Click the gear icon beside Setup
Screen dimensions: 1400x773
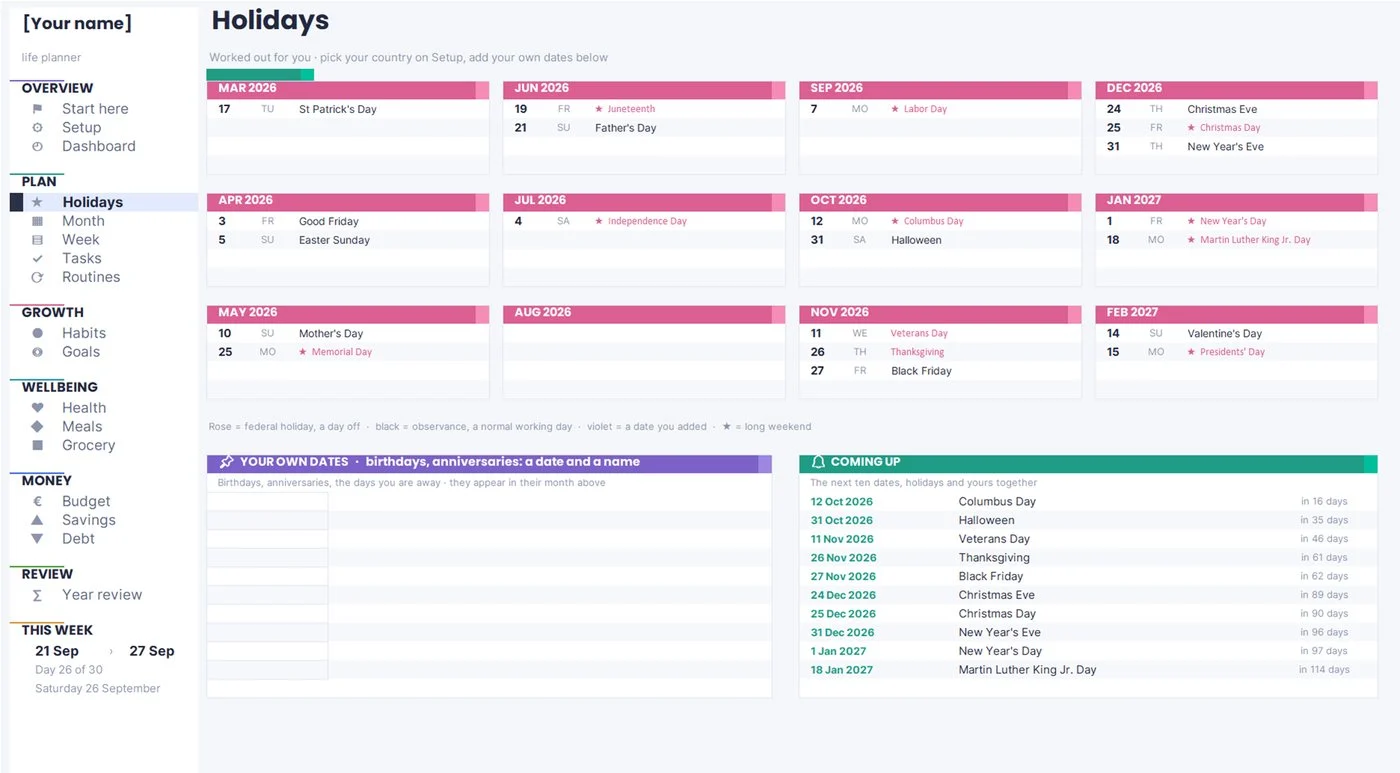(x=37, y=128)
